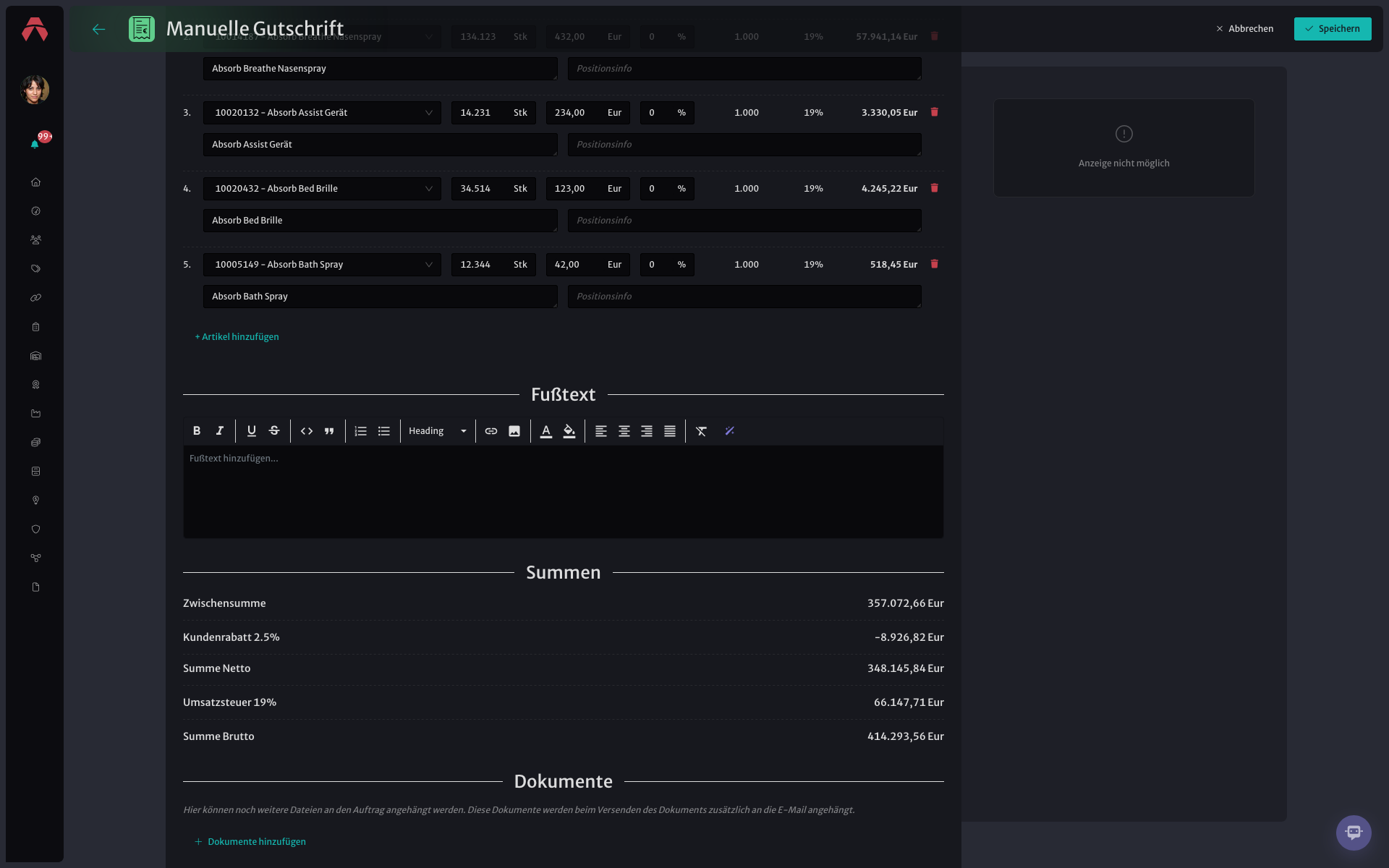Toggle numbered list in editor
Viewport: 1389px width, 868px height.
click(x=361, y=431)
